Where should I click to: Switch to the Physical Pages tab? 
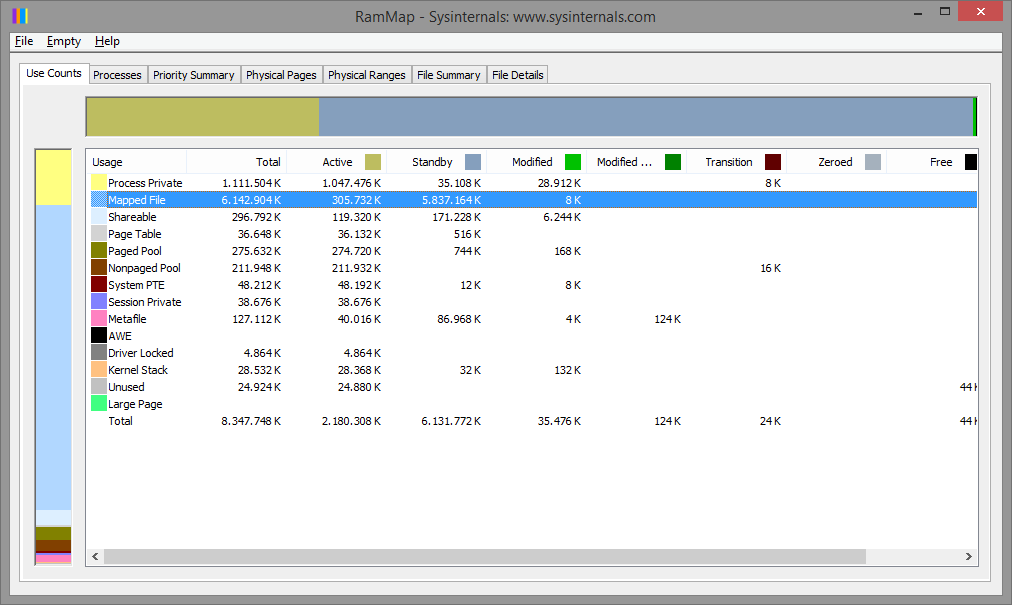pyautogui.click(x=281, y=75)
